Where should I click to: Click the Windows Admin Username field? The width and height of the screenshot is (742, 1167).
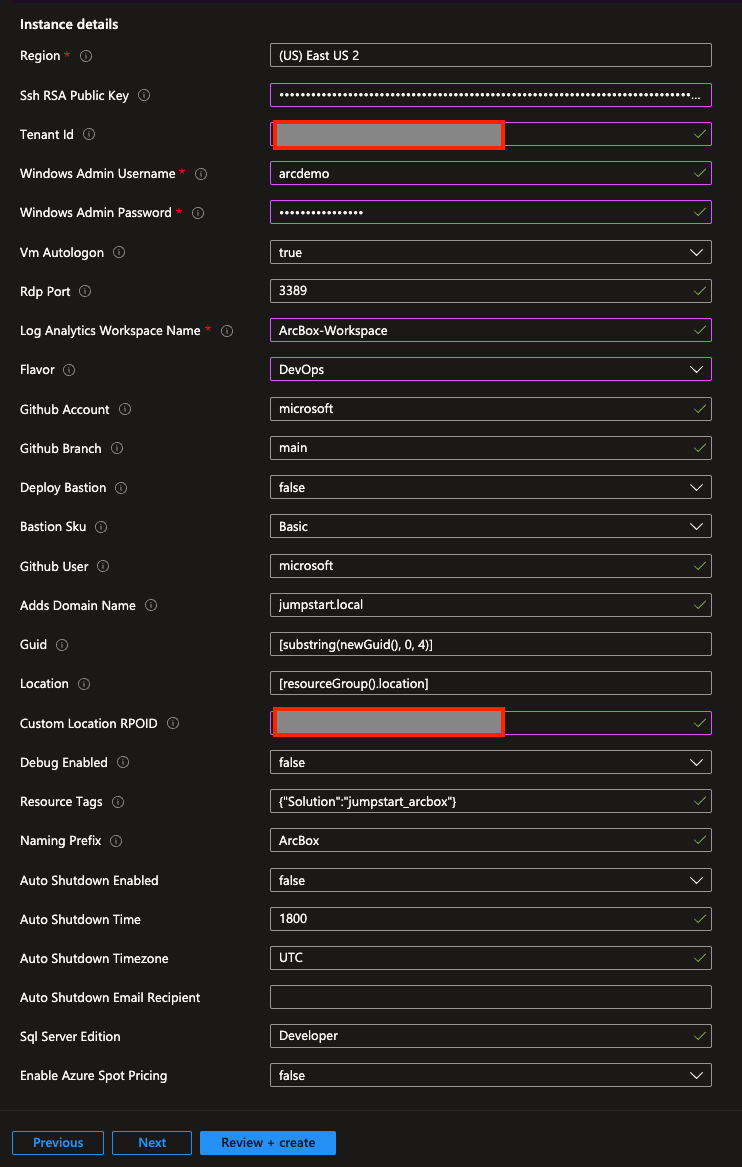pos(490,173)
